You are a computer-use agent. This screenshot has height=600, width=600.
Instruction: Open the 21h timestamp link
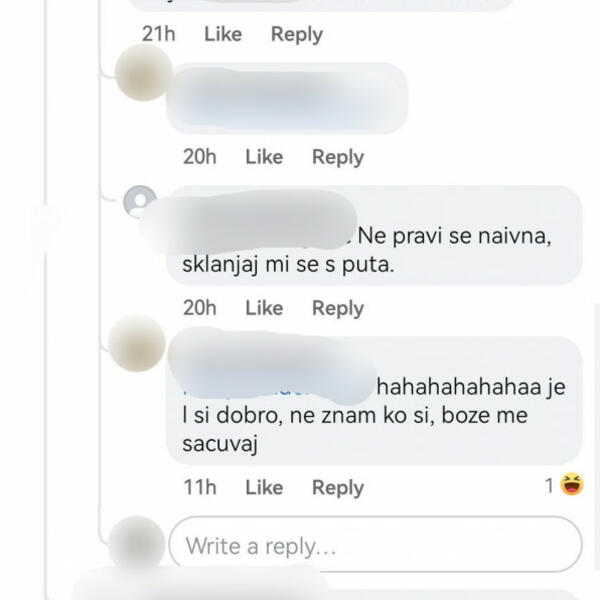click(x=158, y=34)
